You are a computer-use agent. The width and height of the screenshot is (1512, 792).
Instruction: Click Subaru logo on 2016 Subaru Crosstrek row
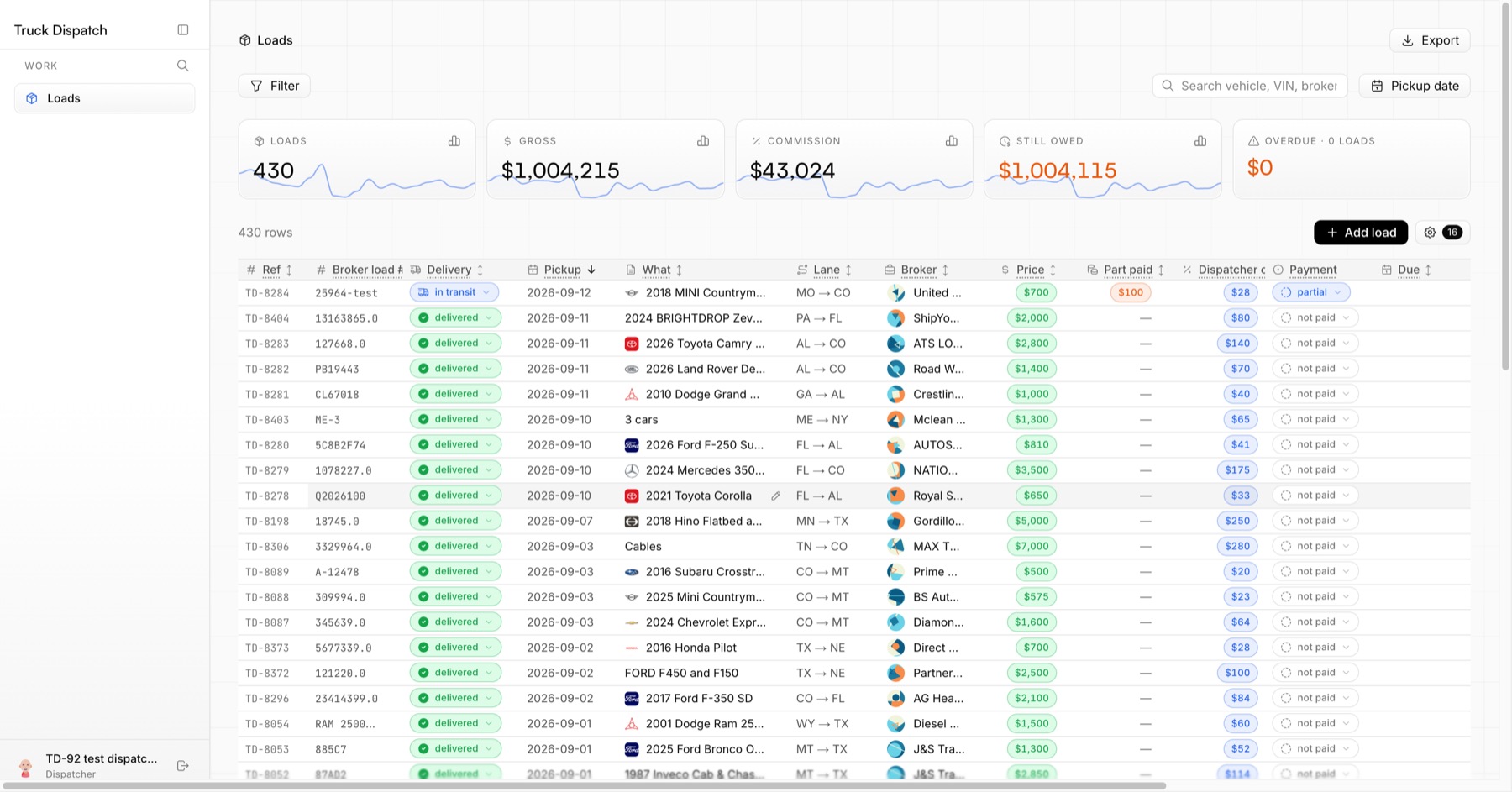click(632, 572)
